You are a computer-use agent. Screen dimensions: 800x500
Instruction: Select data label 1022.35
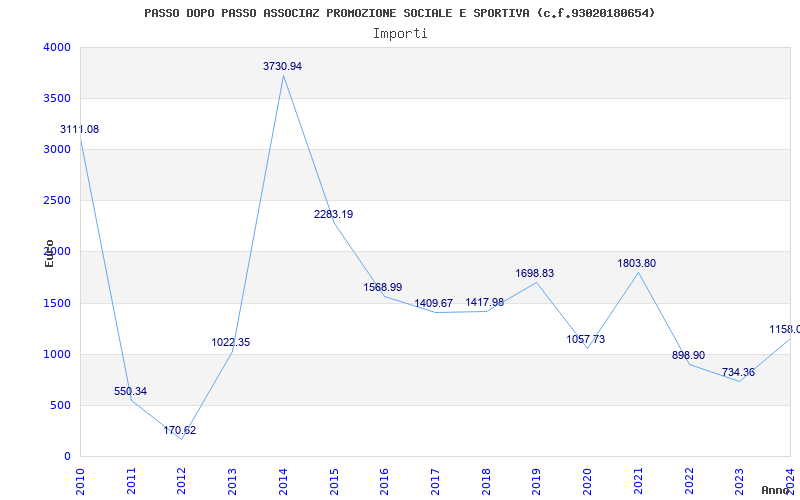(x=231, y=342)
